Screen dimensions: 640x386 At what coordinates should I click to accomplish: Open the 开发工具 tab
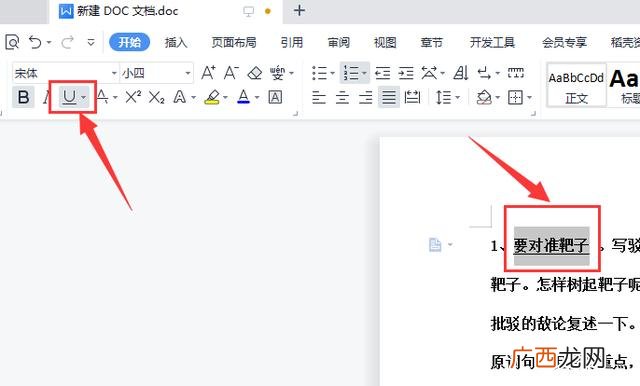pyautogui.click(x=492, y=42)
